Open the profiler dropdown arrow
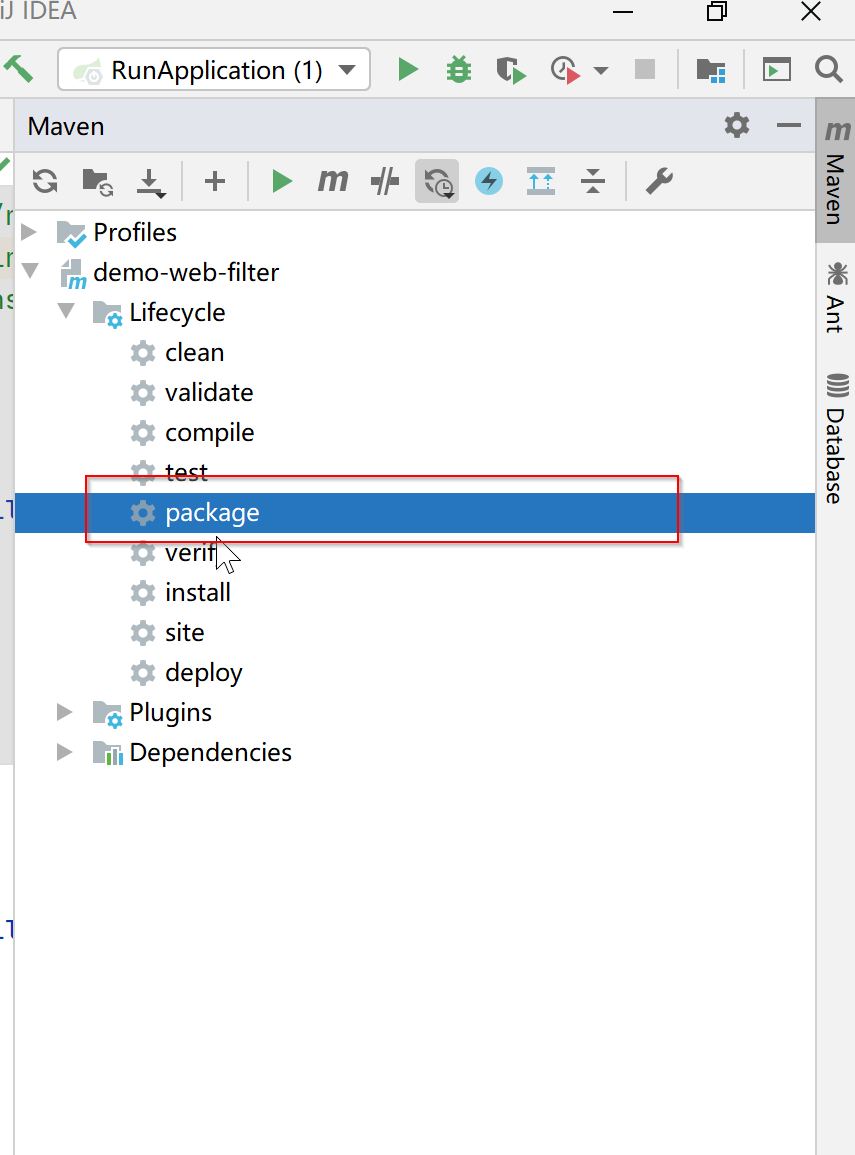This screenshot has width=855, height=1155. coord(601,71)
